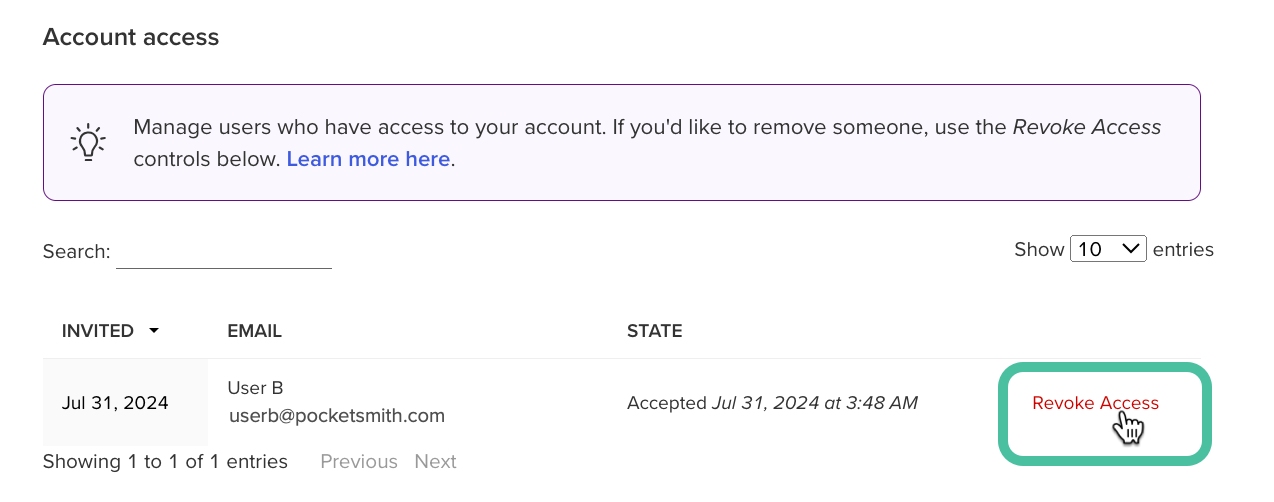Focus the Search input field
The image size is (1274, 502).
pyautogui.click(x=224, y=251)
